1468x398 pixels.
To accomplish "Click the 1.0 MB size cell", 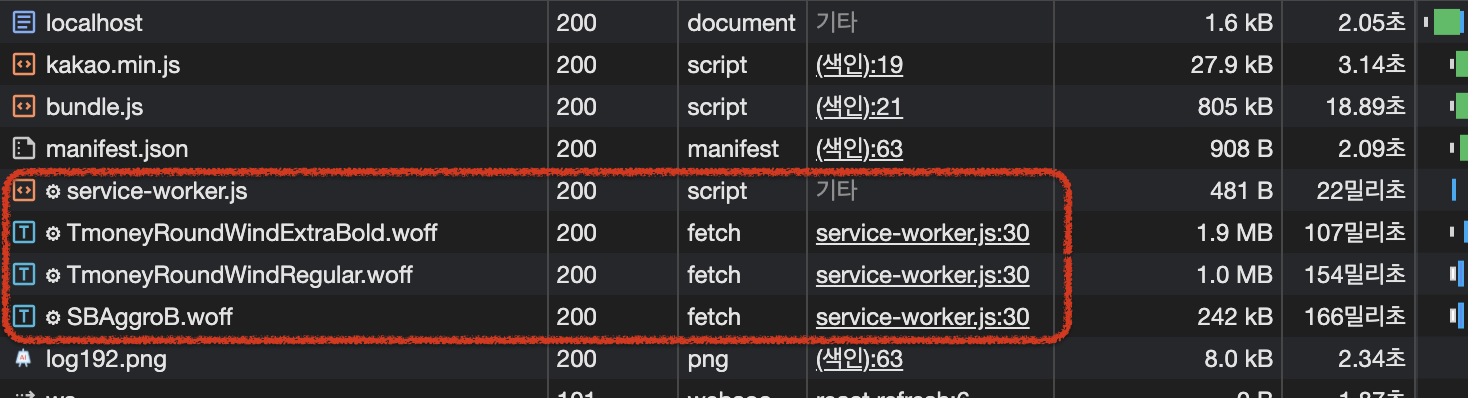I will [1236, 275].
